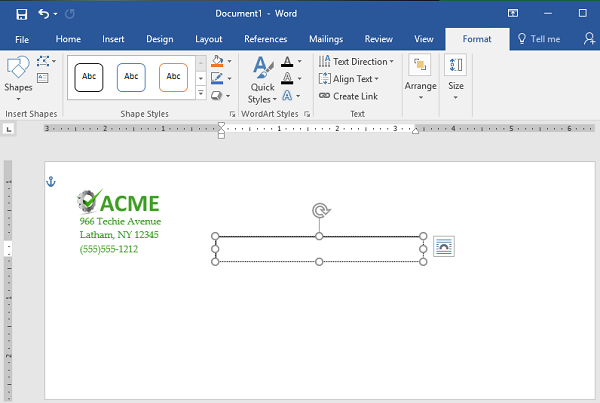The image size is (600, 403).
Task: Select the orange outline shape style
Action: pos(173,76)
